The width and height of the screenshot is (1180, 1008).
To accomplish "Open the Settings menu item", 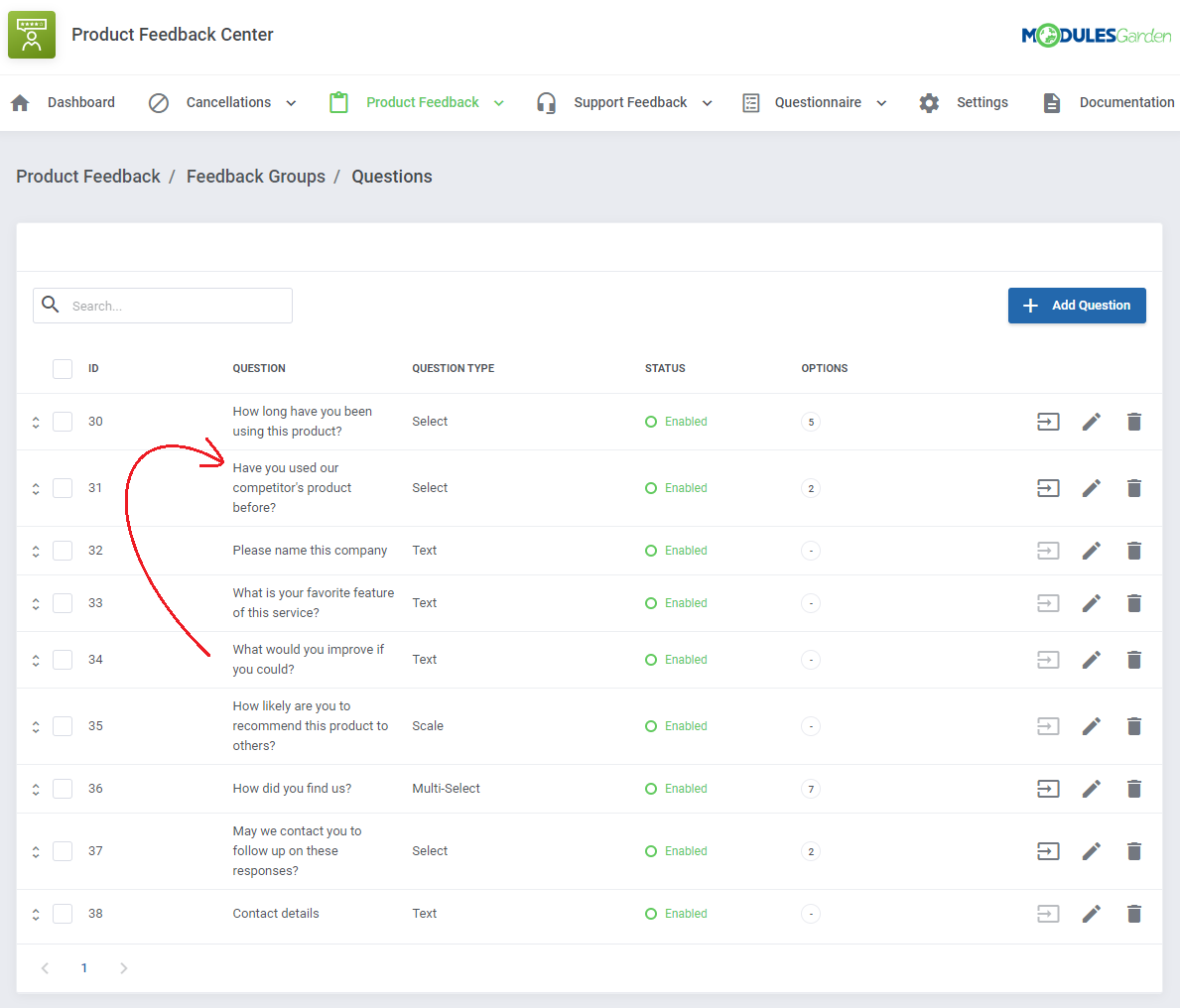I will click(964, 102).
